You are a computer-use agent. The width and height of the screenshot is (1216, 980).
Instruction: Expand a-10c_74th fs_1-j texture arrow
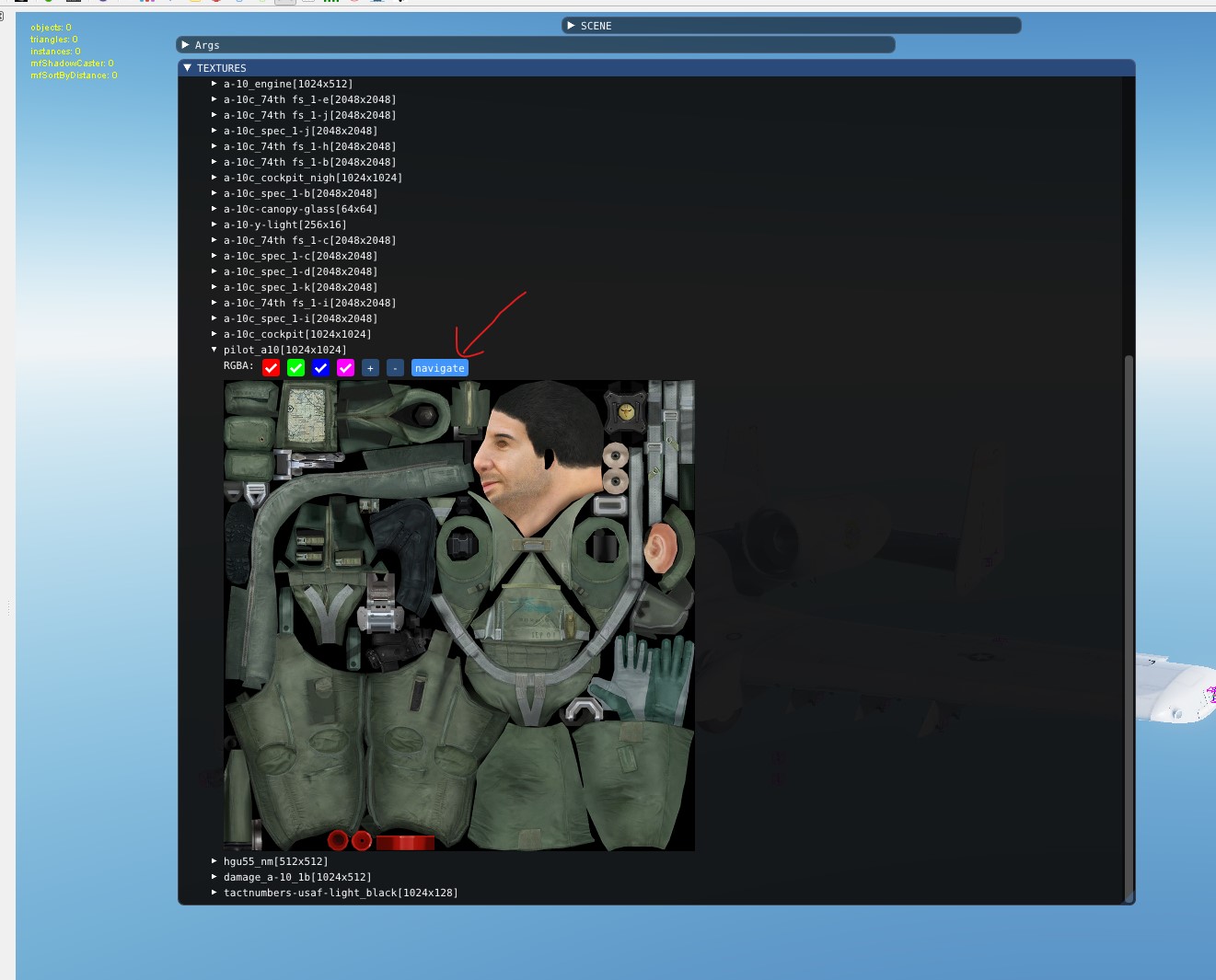[214, 115]
